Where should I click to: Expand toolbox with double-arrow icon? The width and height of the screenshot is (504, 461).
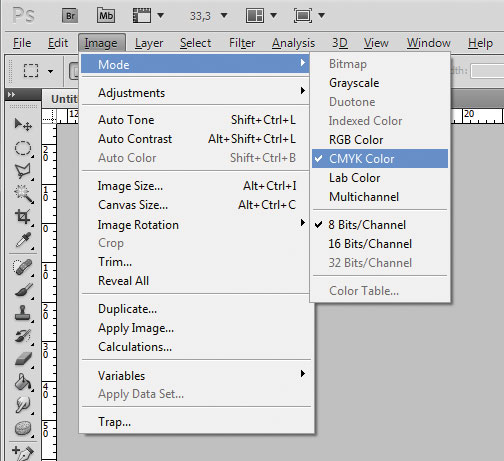[11, 95]
